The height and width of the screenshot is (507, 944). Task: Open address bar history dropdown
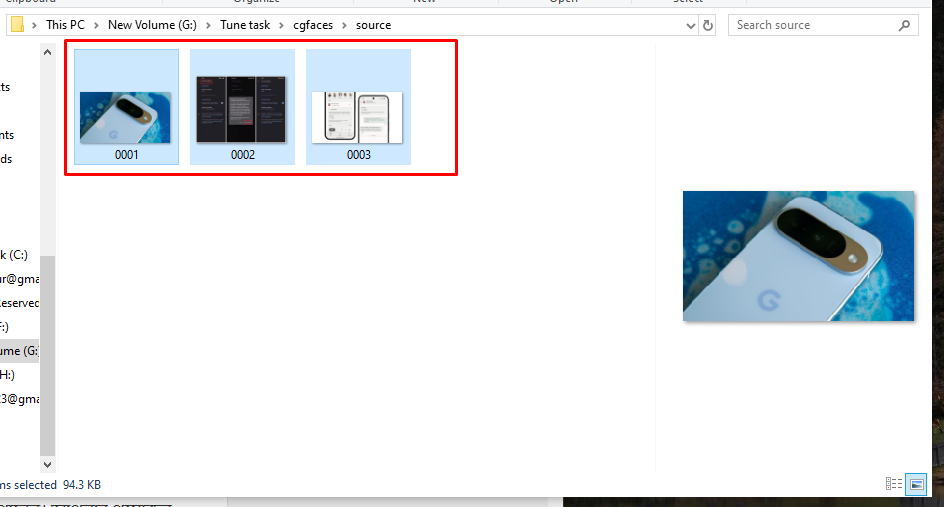tap(691, 26)
